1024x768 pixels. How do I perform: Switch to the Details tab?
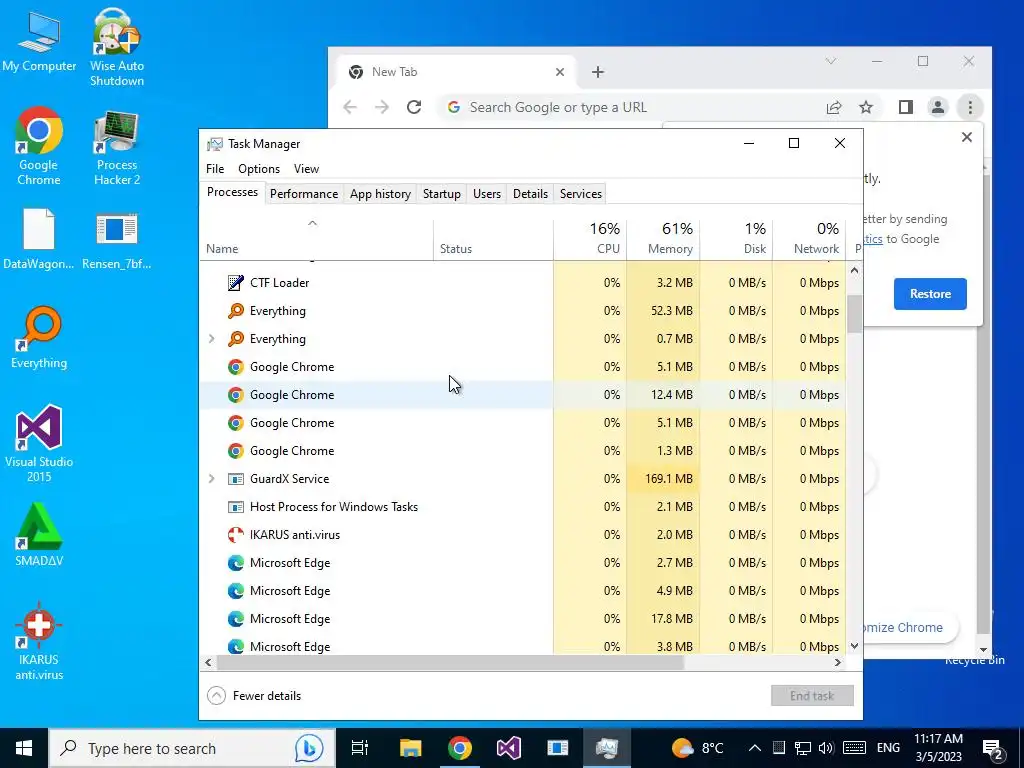(x=530, y=194)
